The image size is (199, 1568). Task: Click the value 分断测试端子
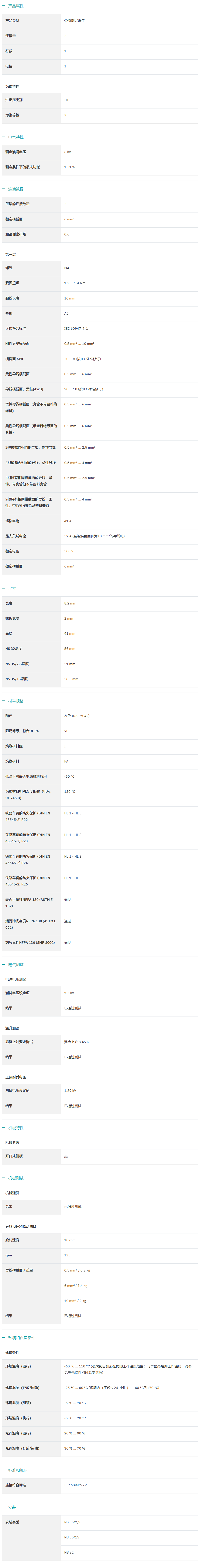pyautogui.click(x=75, y=21)
